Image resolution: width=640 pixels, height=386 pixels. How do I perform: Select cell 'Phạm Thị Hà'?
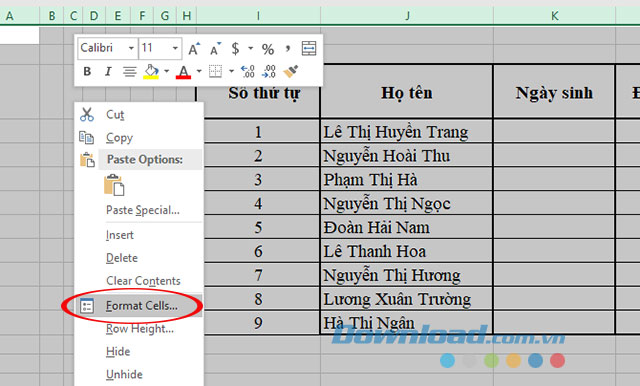point(407,179)
